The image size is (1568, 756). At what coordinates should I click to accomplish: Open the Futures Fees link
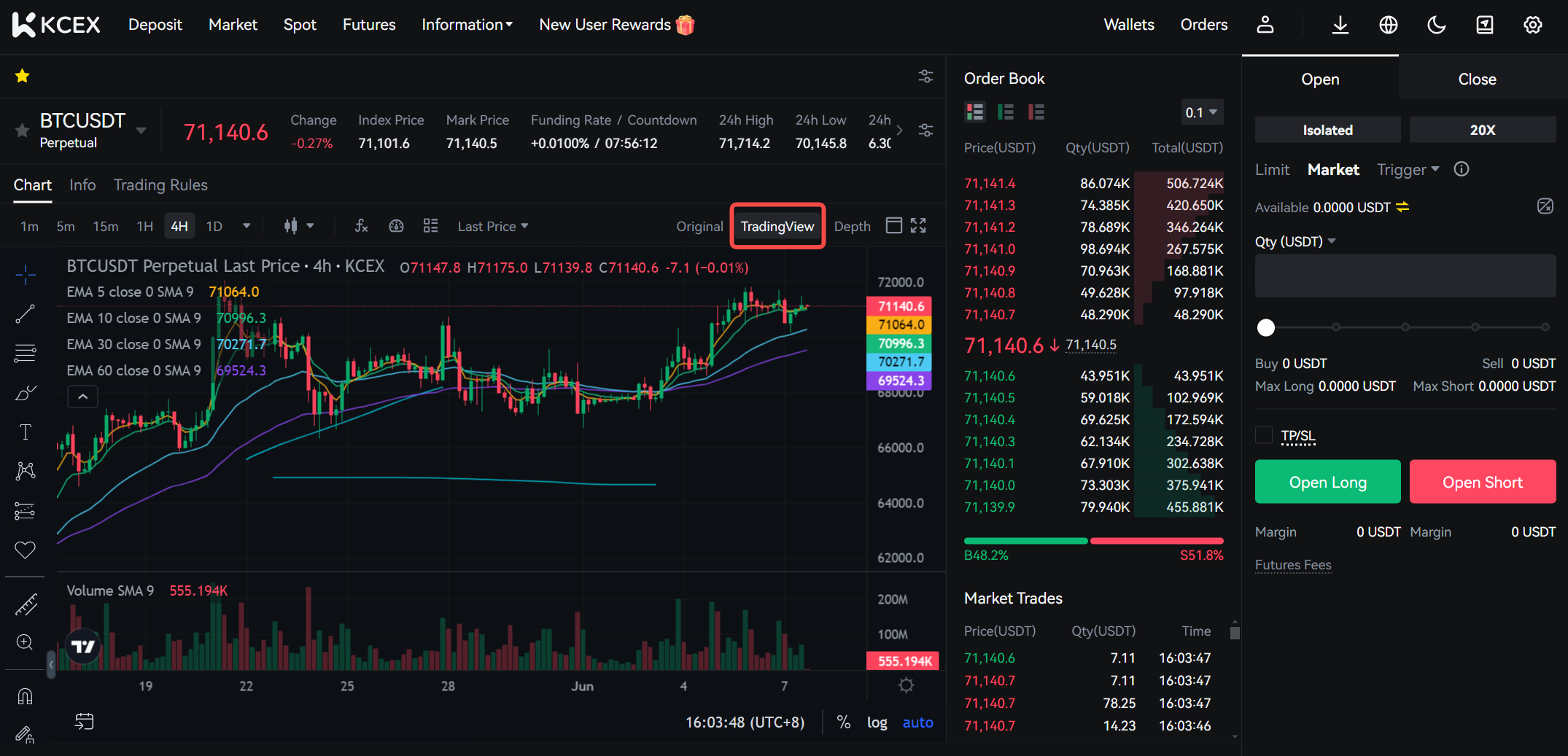(1292, 565)
